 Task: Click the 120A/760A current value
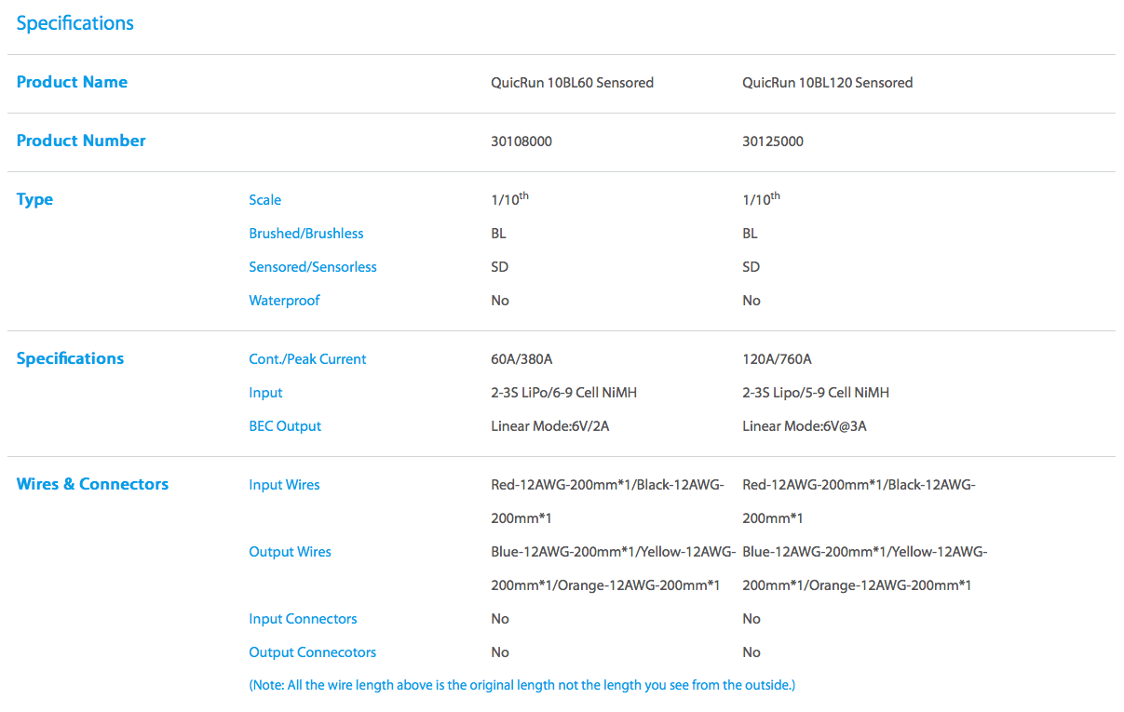(x=777, y=360)
